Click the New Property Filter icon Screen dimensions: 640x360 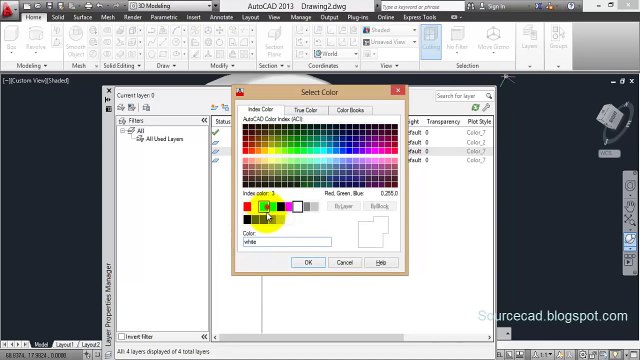point(121,108)
